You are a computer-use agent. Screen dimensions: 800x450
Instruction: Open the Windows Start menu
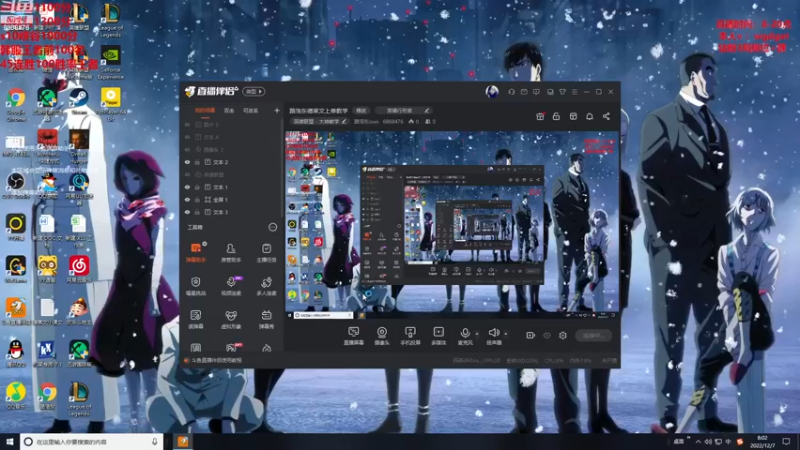10,441
